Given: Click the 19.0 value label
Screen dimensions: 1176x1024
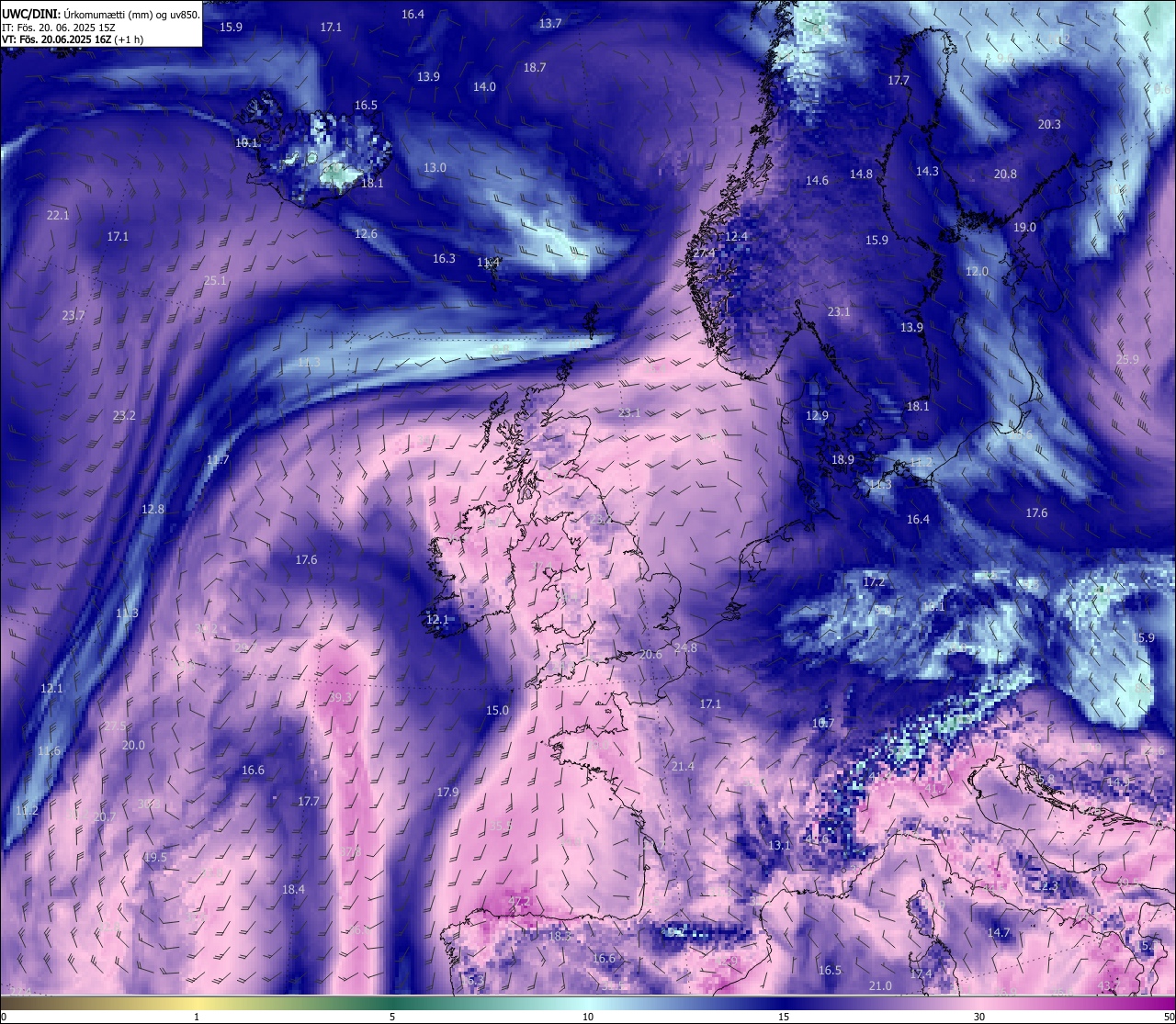Looking at the screenshot, I should coord(1024,228).
